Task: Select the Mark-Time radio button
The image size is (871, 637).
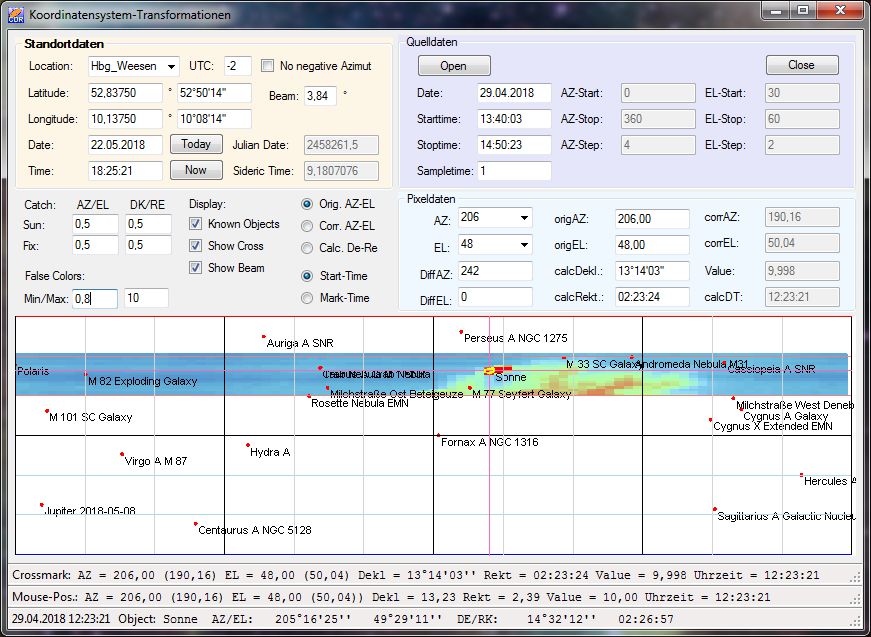Action: click(x=307, y=298)
